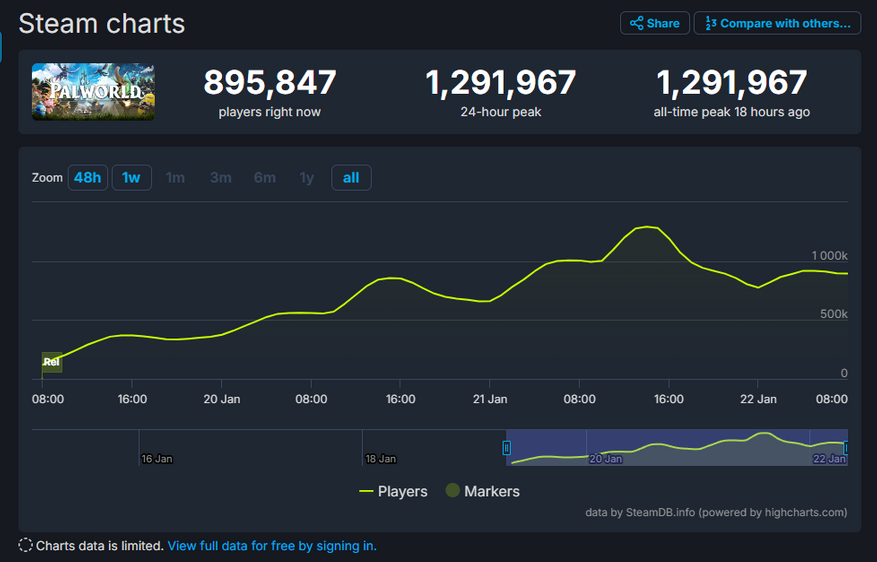Image resolution: width=877 pixels, height=562 pixels.
Task: Click the highlighted navigator selection area
Action: (x=677, y=448)
